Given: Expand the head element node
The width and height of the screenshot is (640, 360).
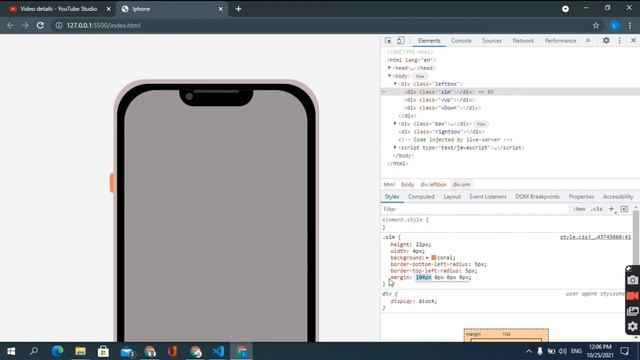Looking at the screenshot, I should [389, 68].
